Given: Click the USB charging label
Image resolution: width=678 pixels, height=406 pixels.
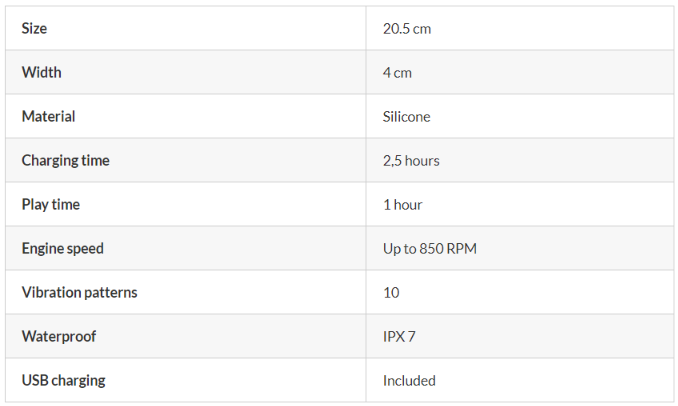Looking at the screenshot, I should tap(64, 381).
